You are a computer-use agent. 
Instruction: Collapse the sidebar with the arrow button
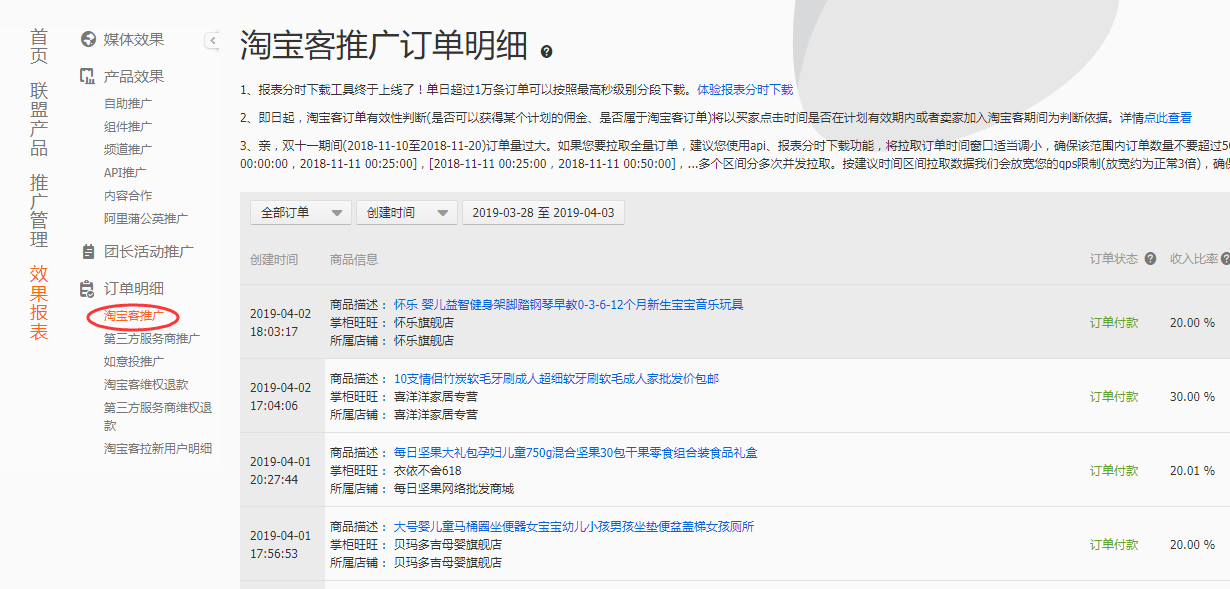point(213,40)
